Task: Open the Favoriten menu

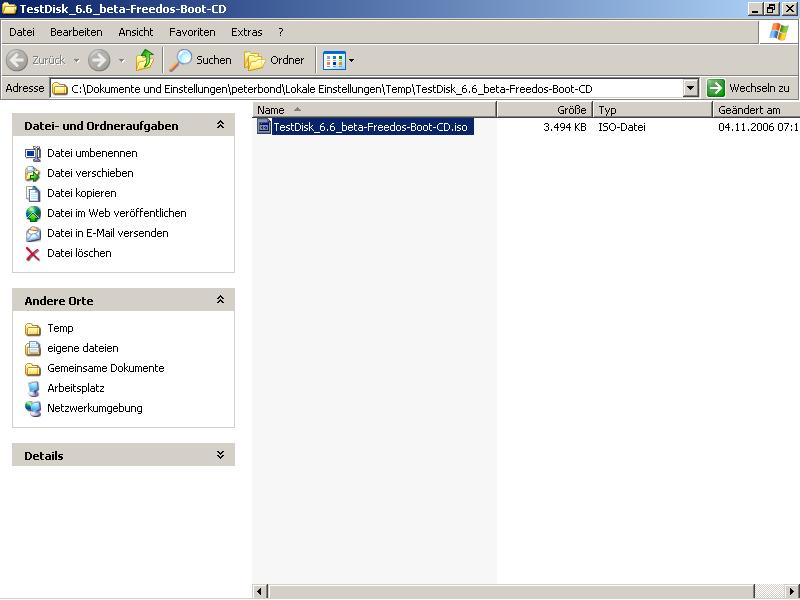Action: point(192,32)
